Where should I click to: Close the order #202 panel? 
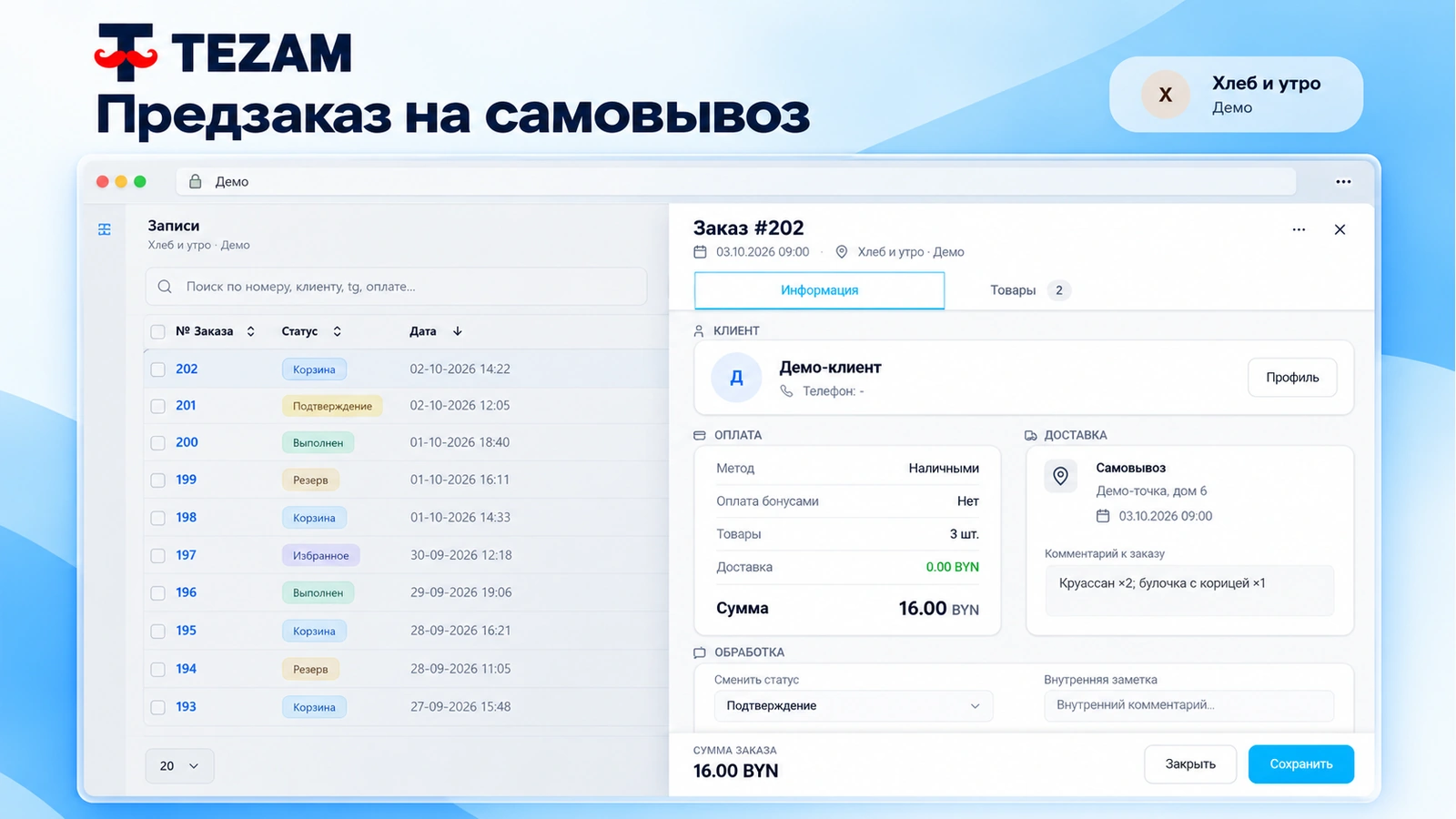[1340, 229]
